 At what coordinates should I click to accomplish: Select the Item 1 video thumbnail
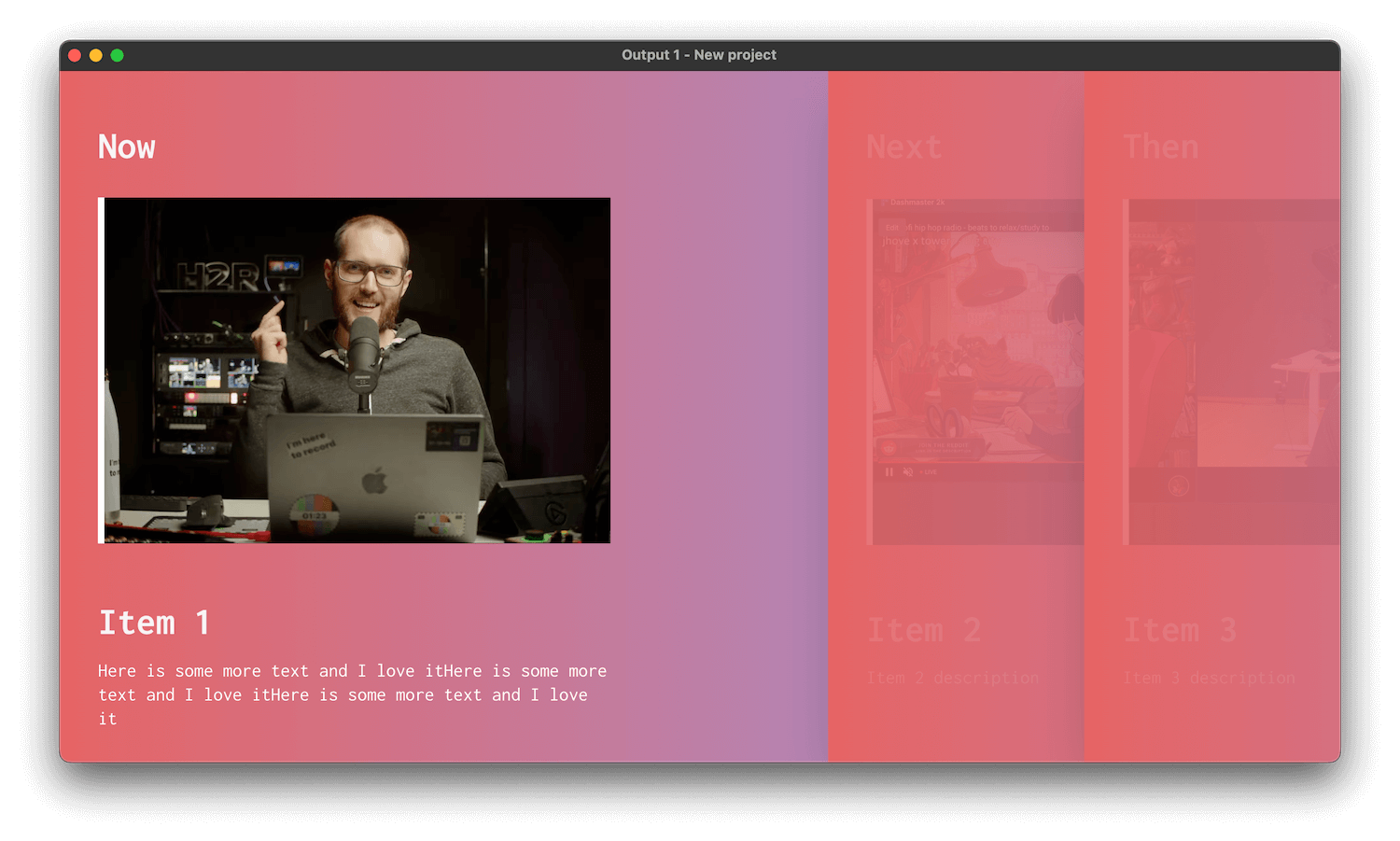(355, 371)
